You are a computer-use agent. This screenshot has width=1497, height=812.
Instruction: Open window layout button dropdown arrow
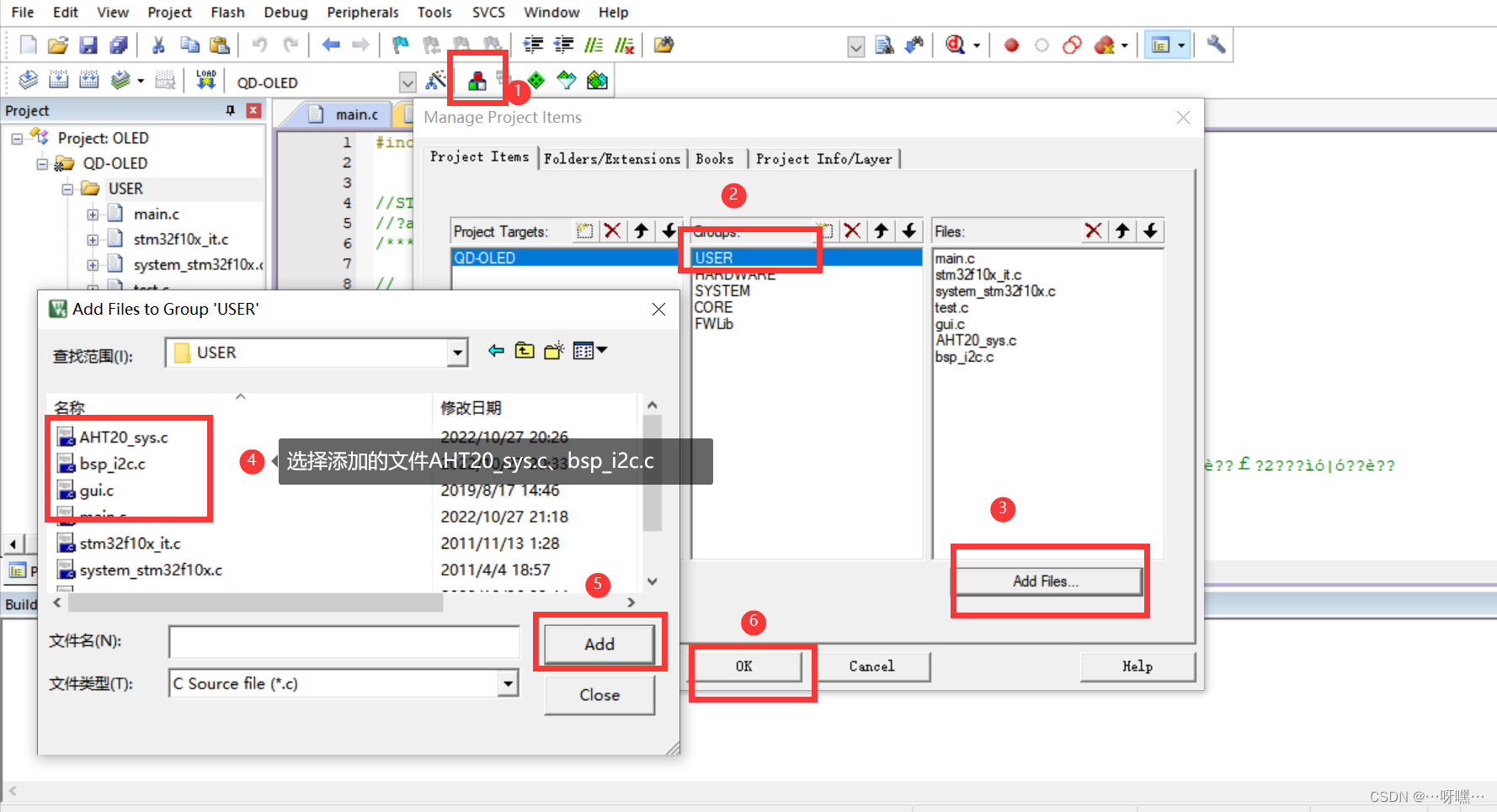click(x=1181, y=45)
